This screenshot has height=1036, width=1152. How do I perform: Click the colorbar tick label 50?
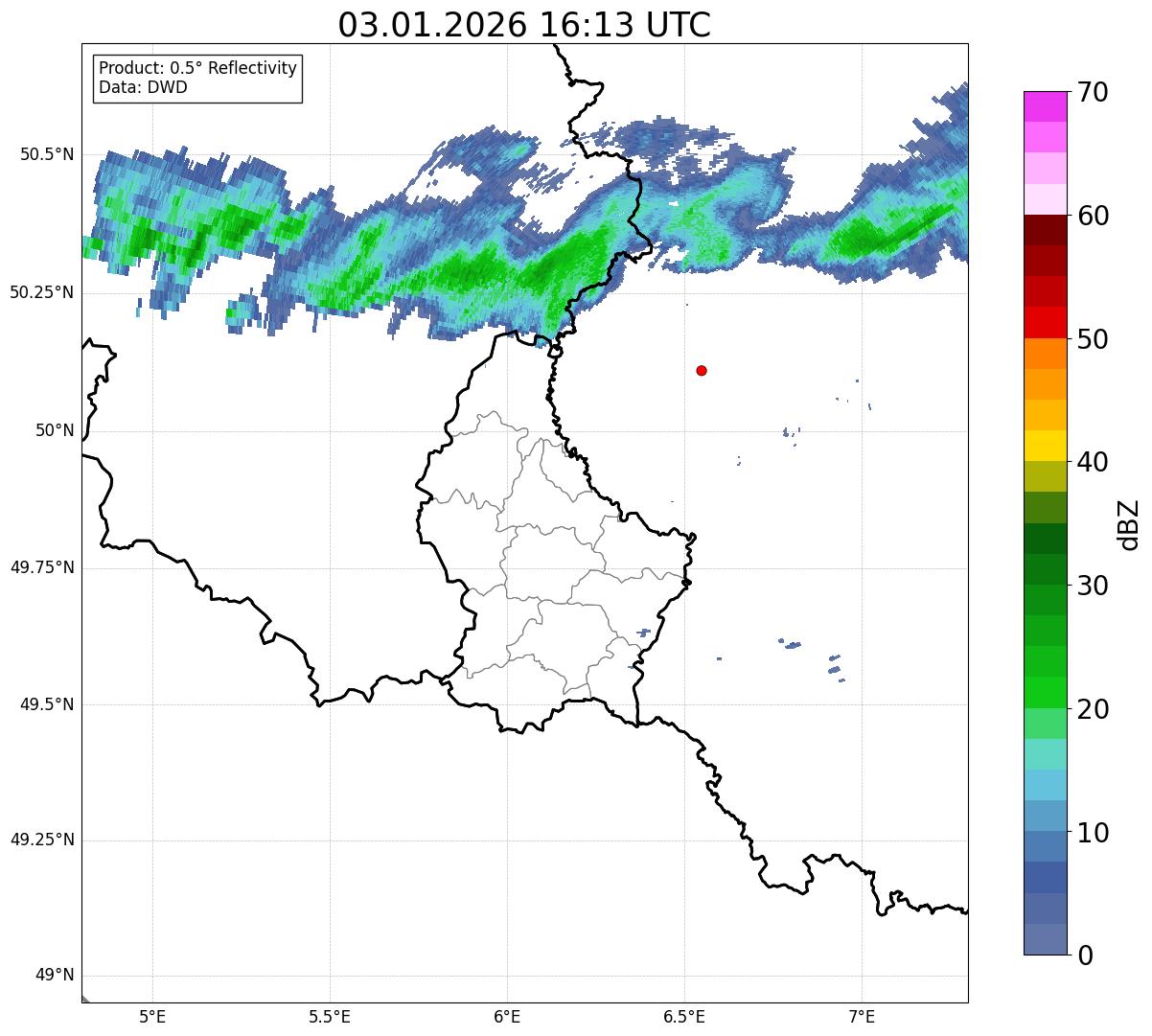point(1093,339)
